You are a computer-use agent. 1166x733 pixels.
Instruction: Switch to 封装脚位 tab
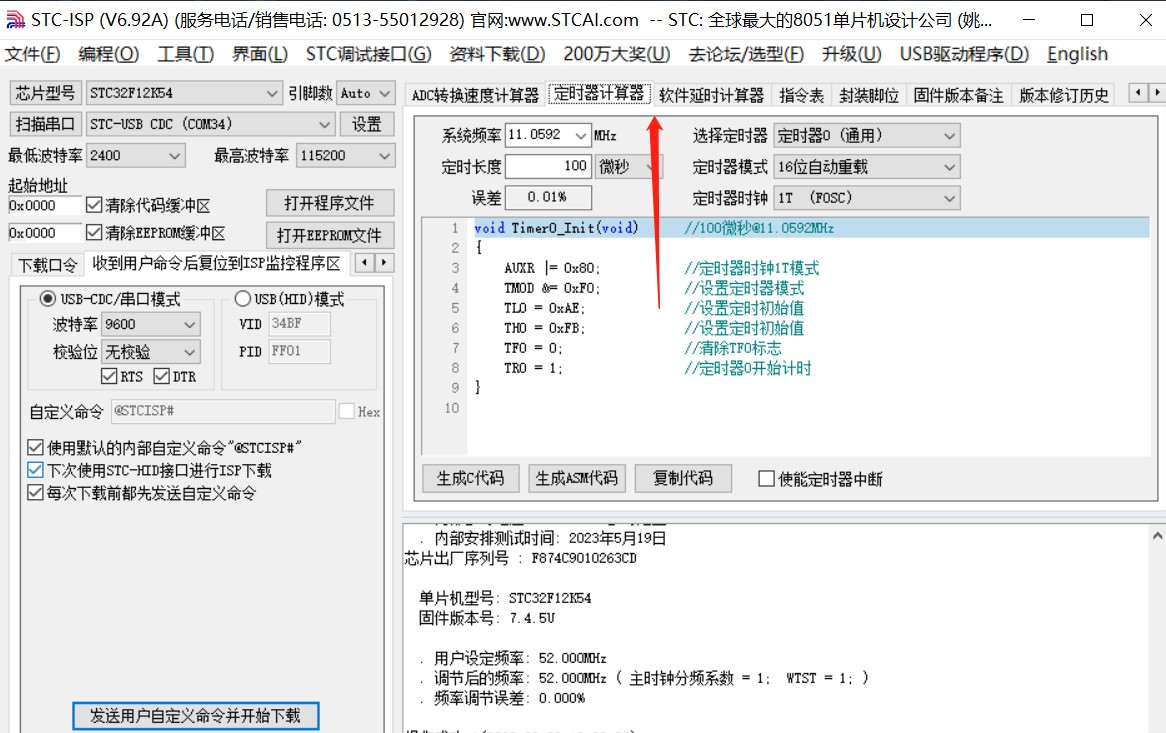tap(869, 95)
